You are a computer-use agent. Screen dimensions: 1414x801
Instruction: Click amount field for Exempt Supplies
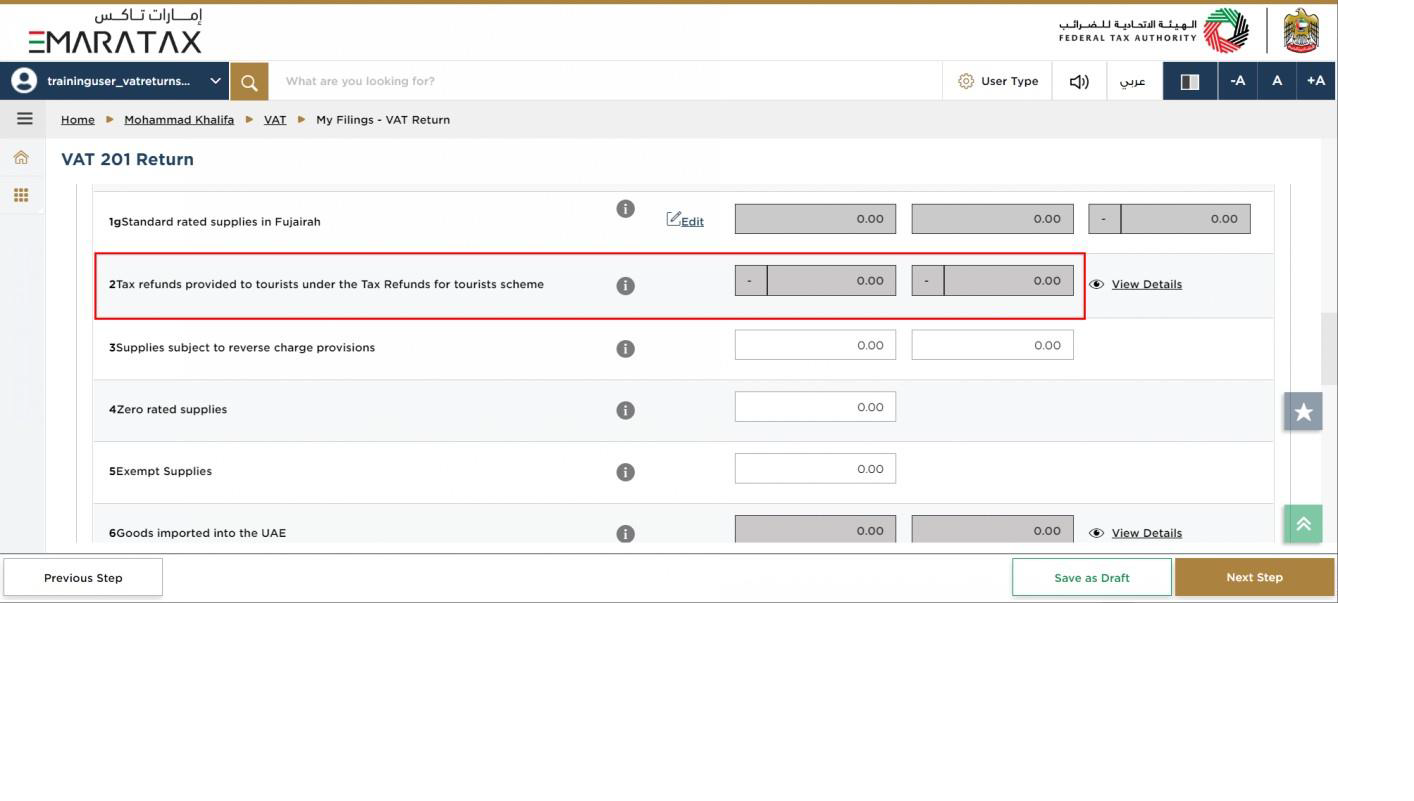[815, 469]
